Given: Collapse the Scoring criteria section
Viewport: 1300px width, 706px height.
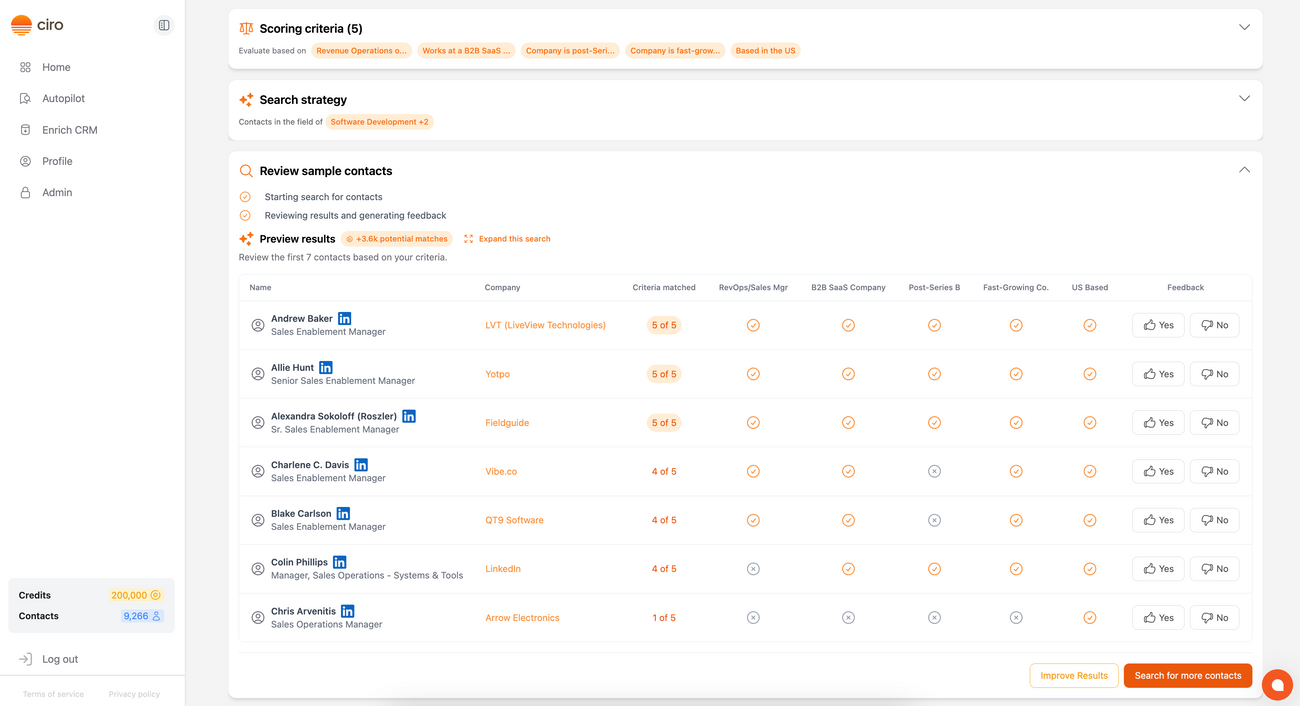Looking at the screenshot, I should pyautogui.click(x=1244, y=27).
